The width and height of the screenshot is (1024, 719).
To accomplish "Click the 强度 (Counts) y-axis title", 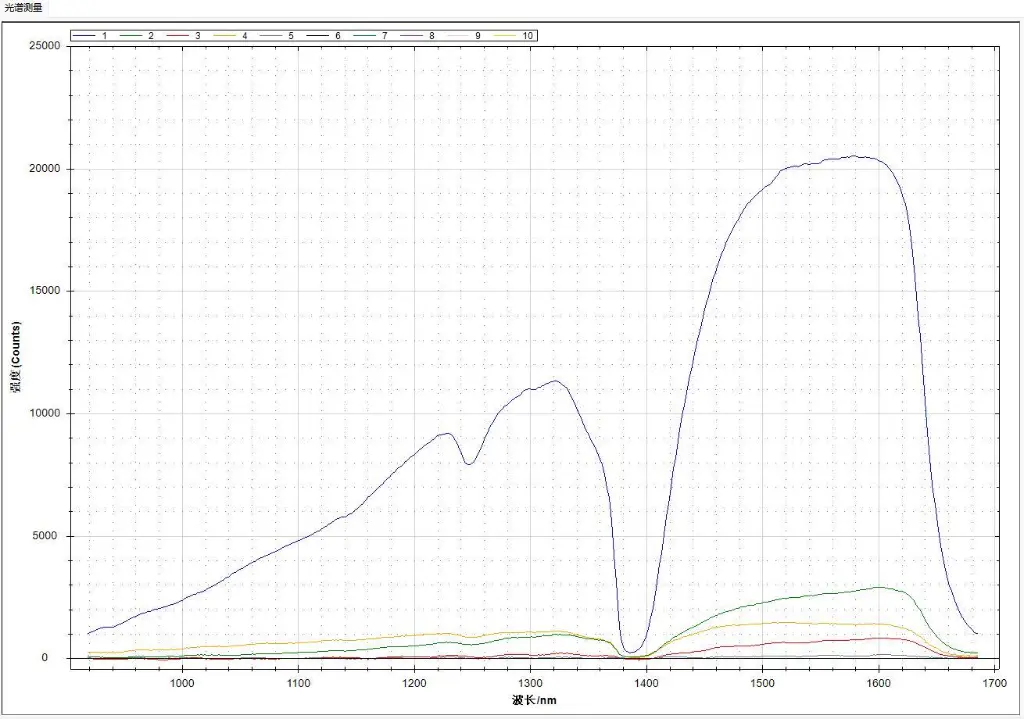I will click(x=15, y=357).
